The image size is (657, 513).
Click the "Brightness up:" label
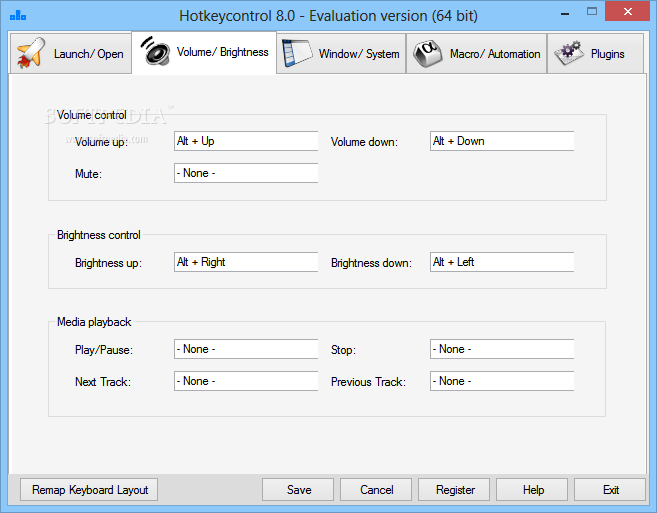[x=108, y=263]
